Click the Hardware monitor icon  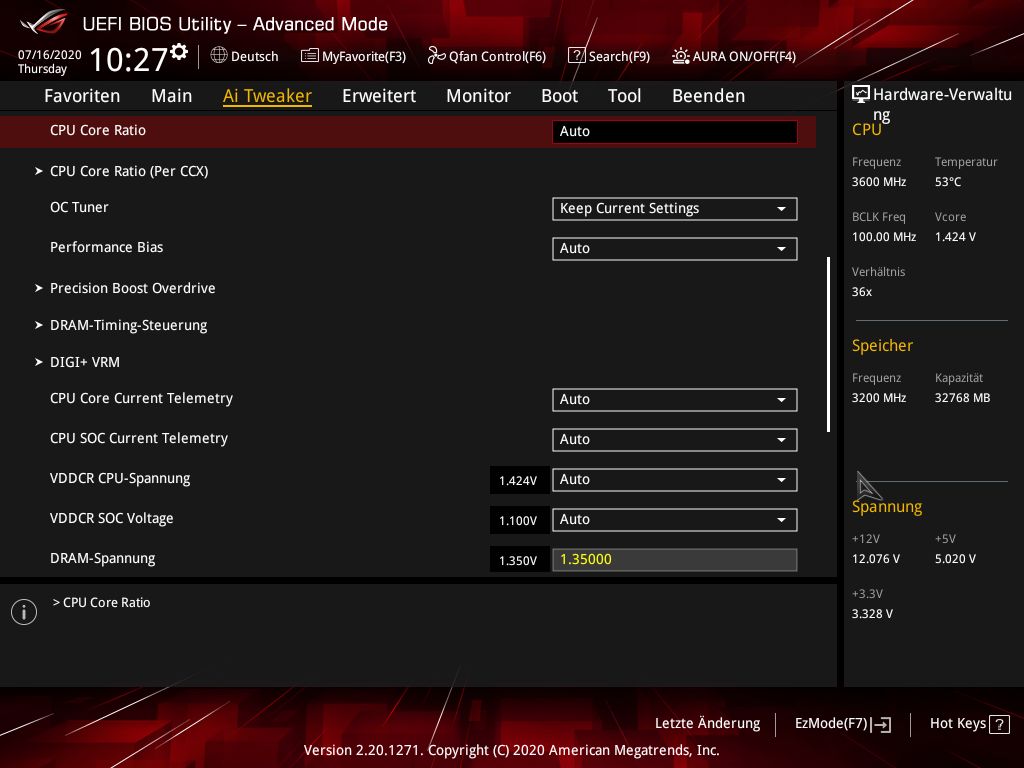pos(861,94)
